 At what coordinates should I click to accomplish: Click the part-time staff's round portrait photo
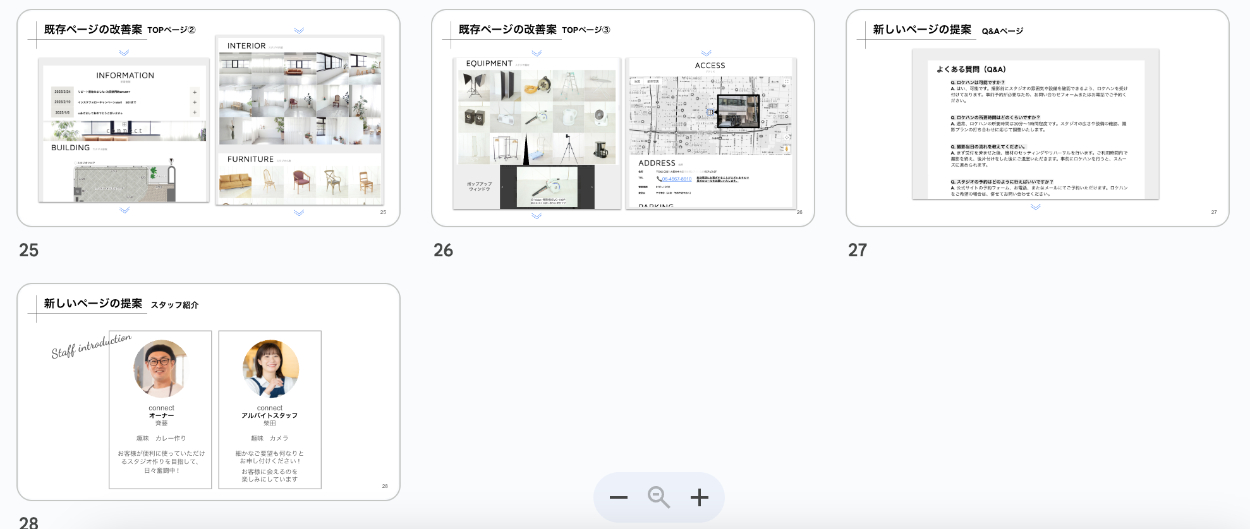[x=270, y=369]
